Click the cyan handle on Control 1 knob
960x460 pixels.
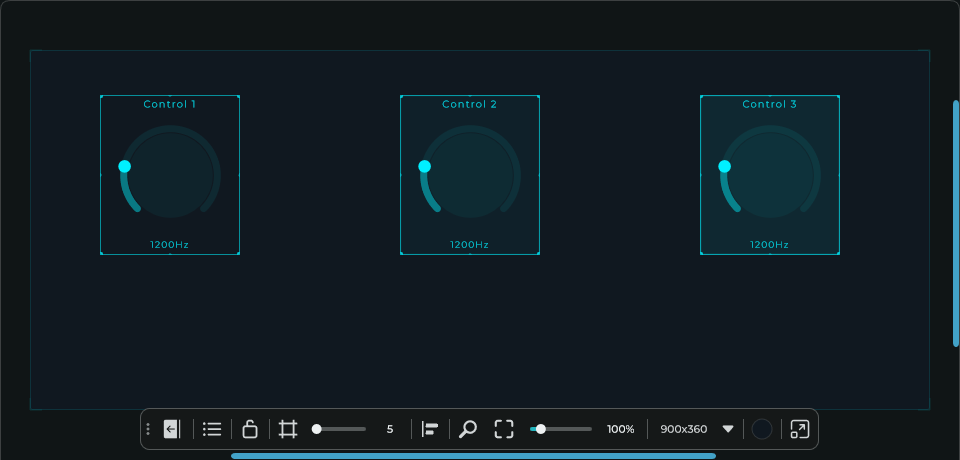(x=124, y=167)
